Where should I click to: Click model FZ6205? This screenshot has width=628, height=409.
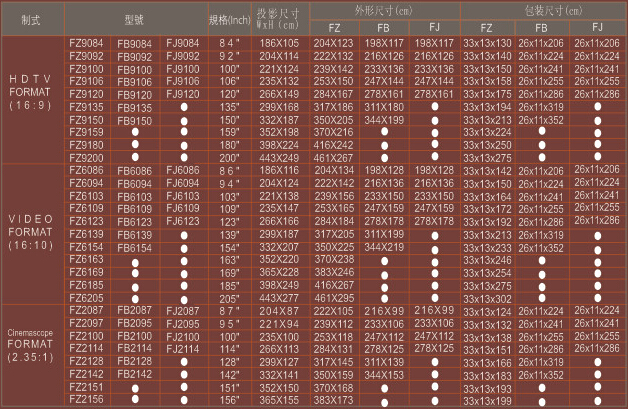click(x=86, y=298)
